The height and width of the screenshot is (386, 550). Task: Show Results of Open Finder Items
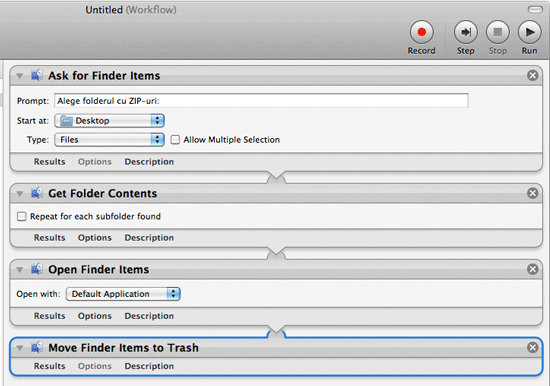[x=49, y=316]
